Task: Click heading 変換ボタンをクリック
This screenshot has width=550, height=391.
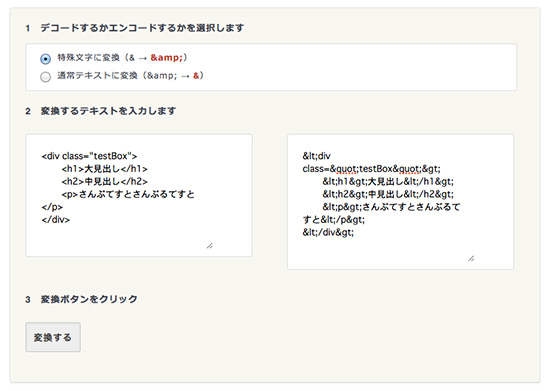Action: click(x=89, y=299)
